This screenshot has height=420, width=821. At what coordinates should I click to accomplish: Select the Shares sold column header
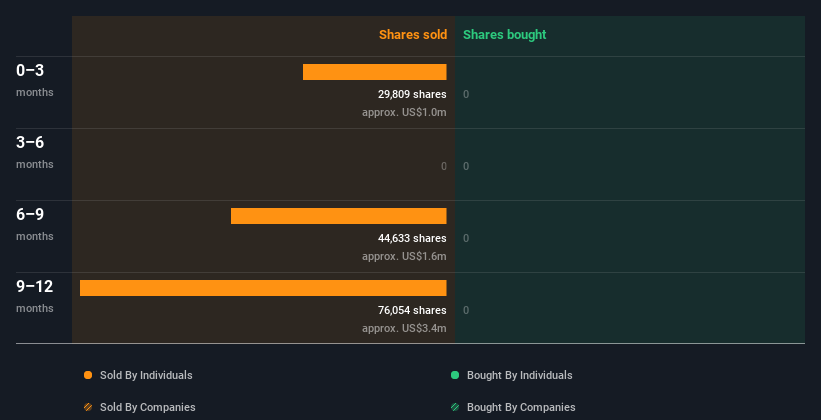pos(412,35)
